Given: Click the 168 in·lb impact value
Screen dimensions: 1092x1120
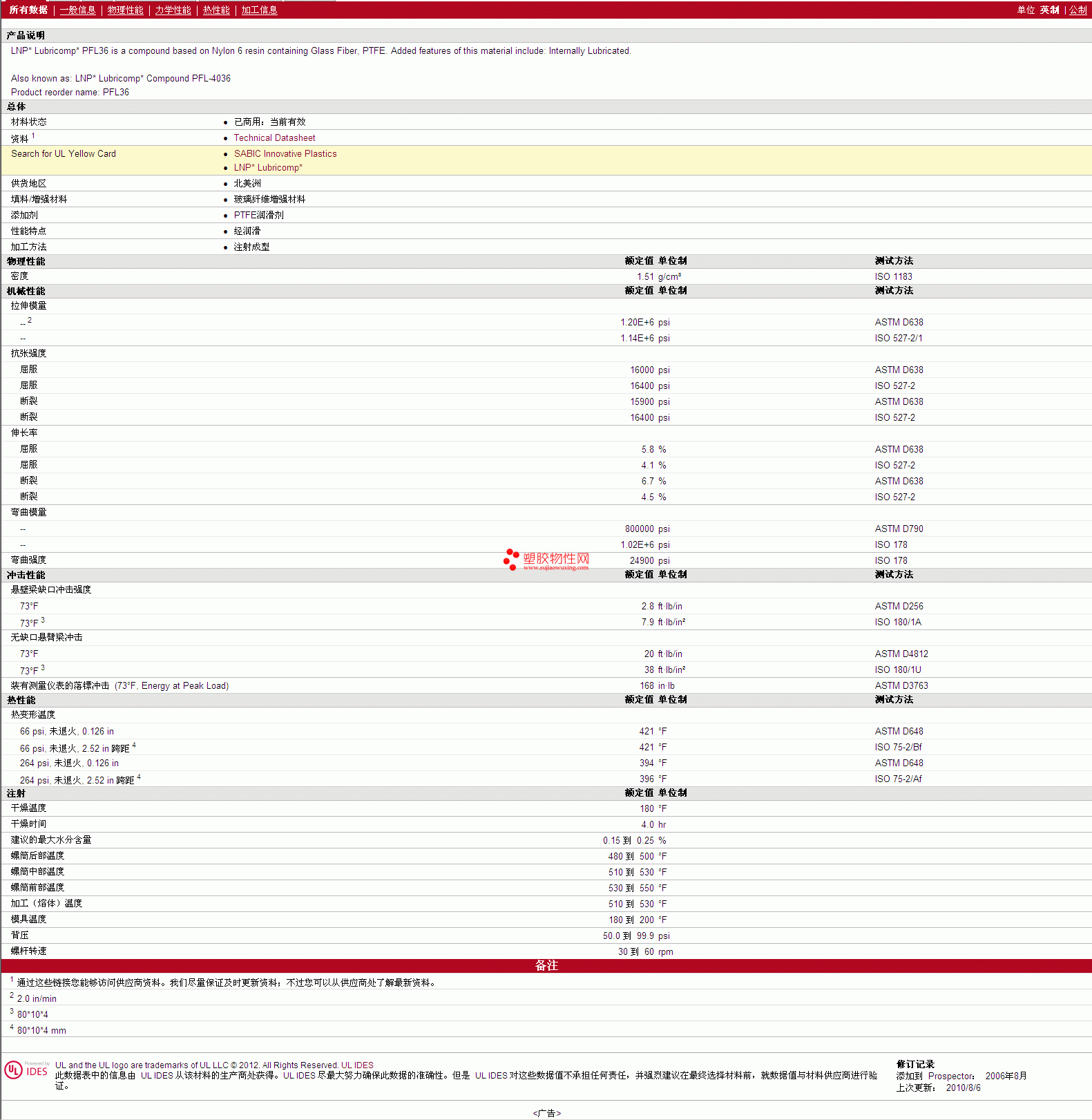Looking at the screenshot, I should pyautogui.click(x=658, y=686).
